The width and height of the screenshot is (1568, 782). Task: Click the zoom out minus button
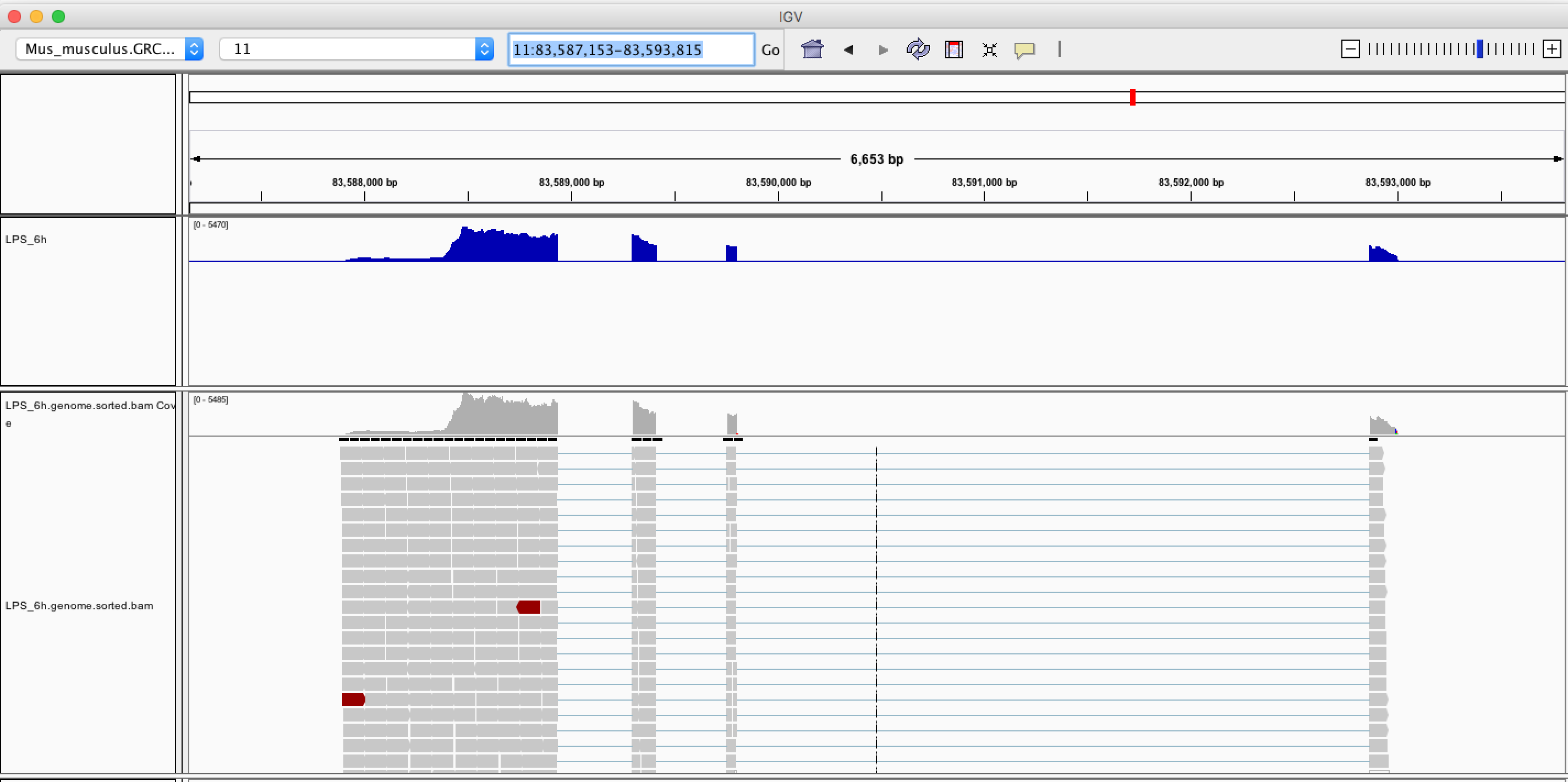pos(1350,49)
